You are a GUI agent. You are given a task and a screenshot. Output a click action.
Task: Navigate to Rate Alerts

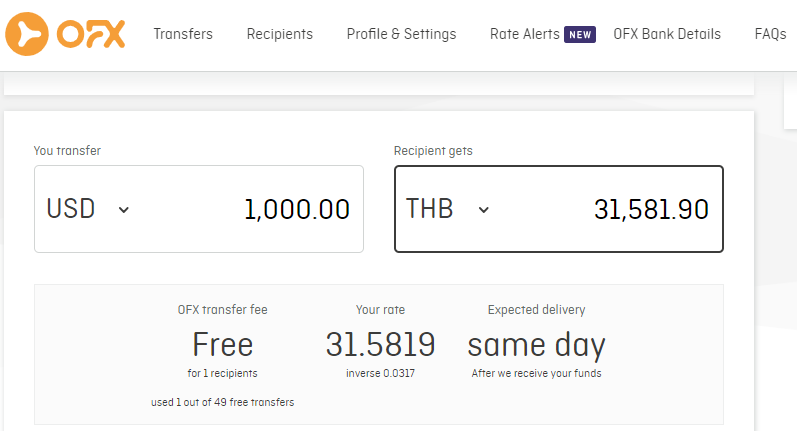[525, 34]
